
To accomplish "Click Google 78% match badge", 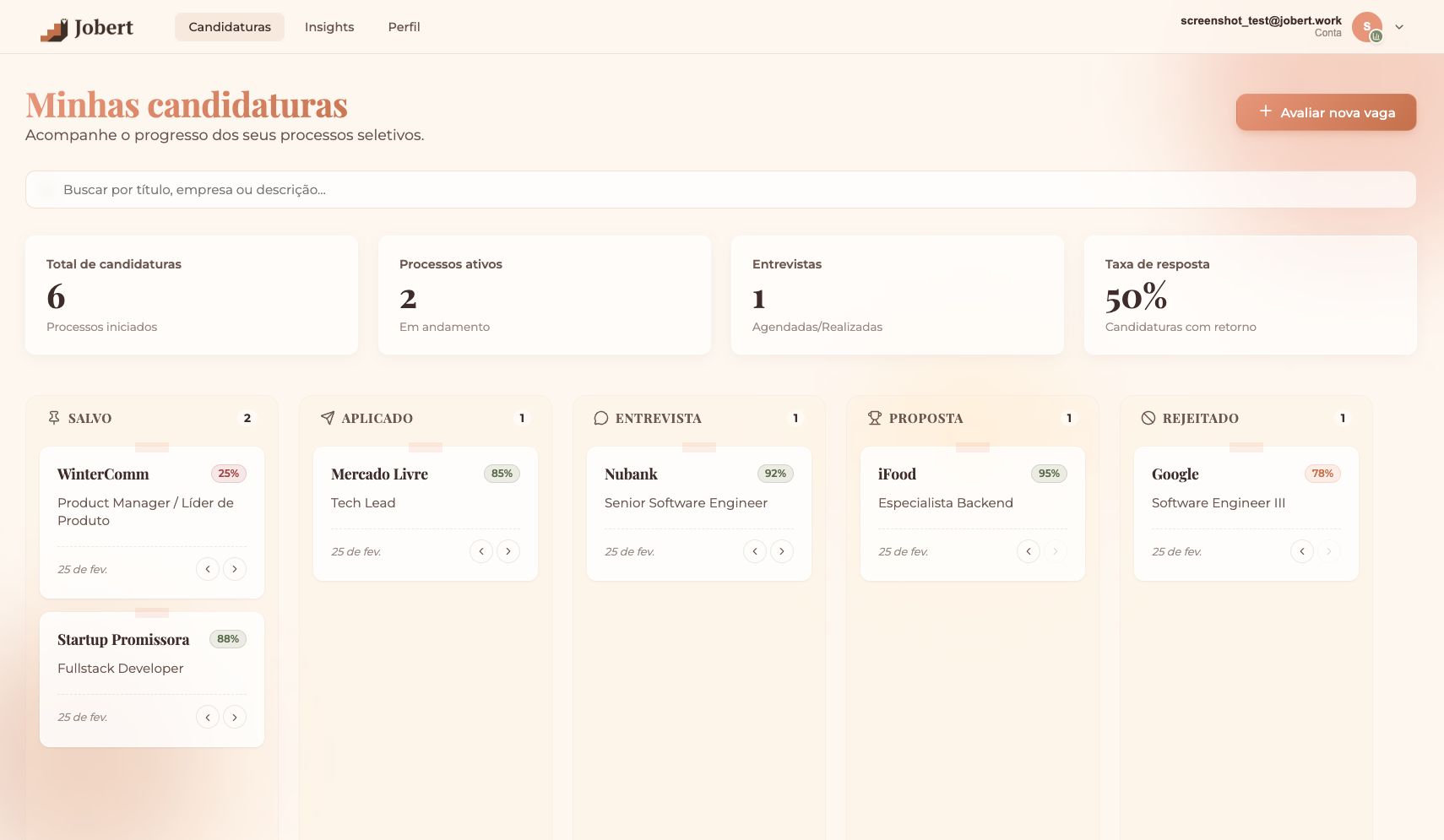I will tap(1322, 474).
